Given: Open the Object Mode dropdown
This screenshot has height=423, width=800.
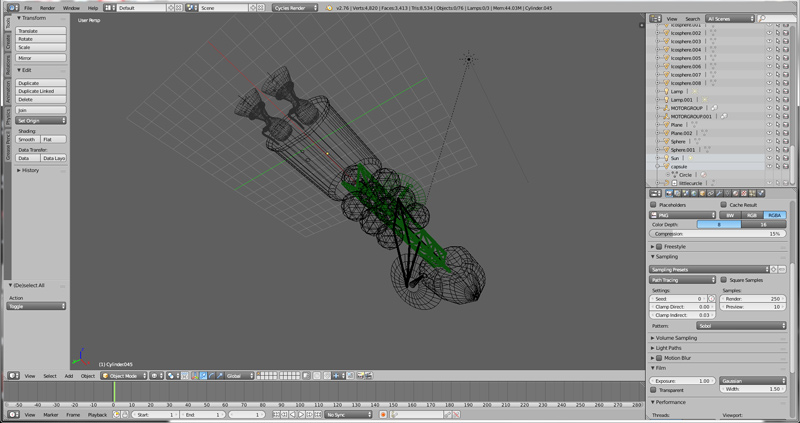Looking at the screenshot, I should pyautogui.click(x=123, y=376).
